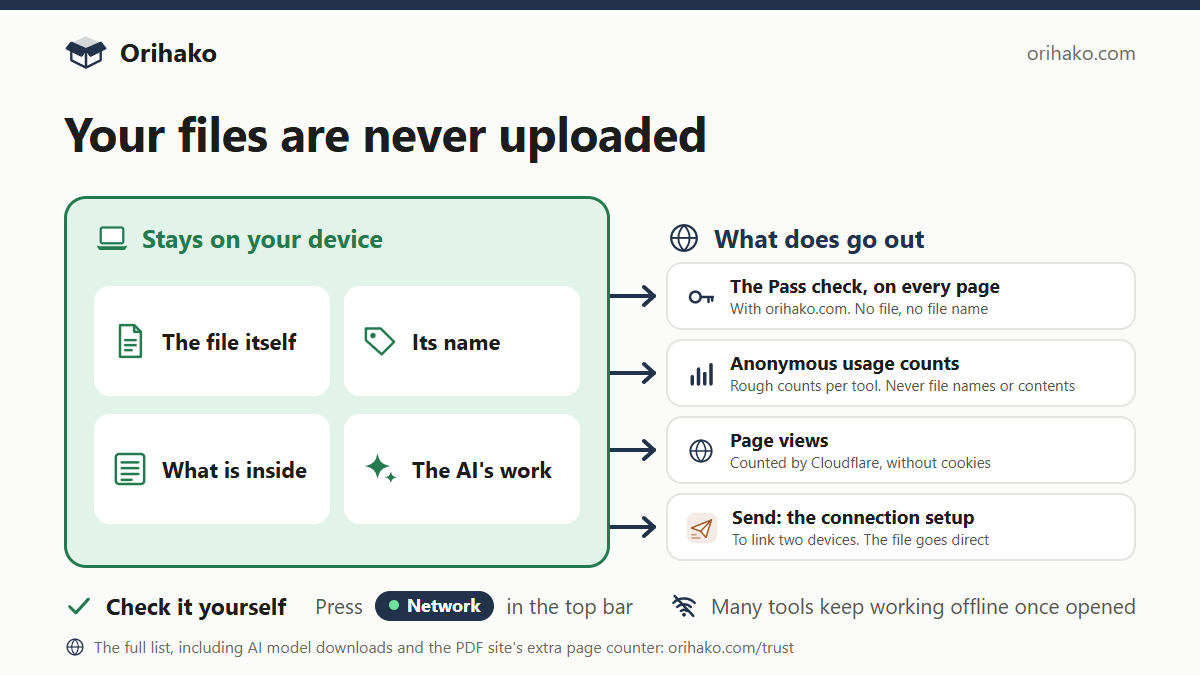This screenshot has width=1200, height=675.
Task: Click the checkmark icon beside Check it yourself
Action: pyautogui.click(x=79, y=606)
